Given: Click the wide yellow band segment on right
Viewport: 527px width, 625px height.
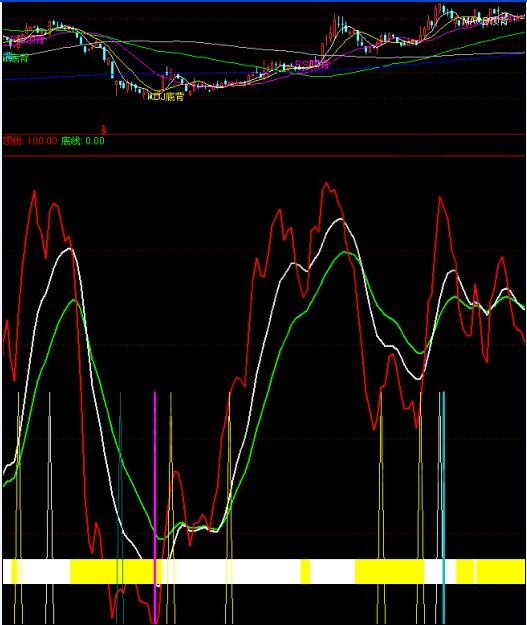Looking at the screenshot, I should pos(389,572).
